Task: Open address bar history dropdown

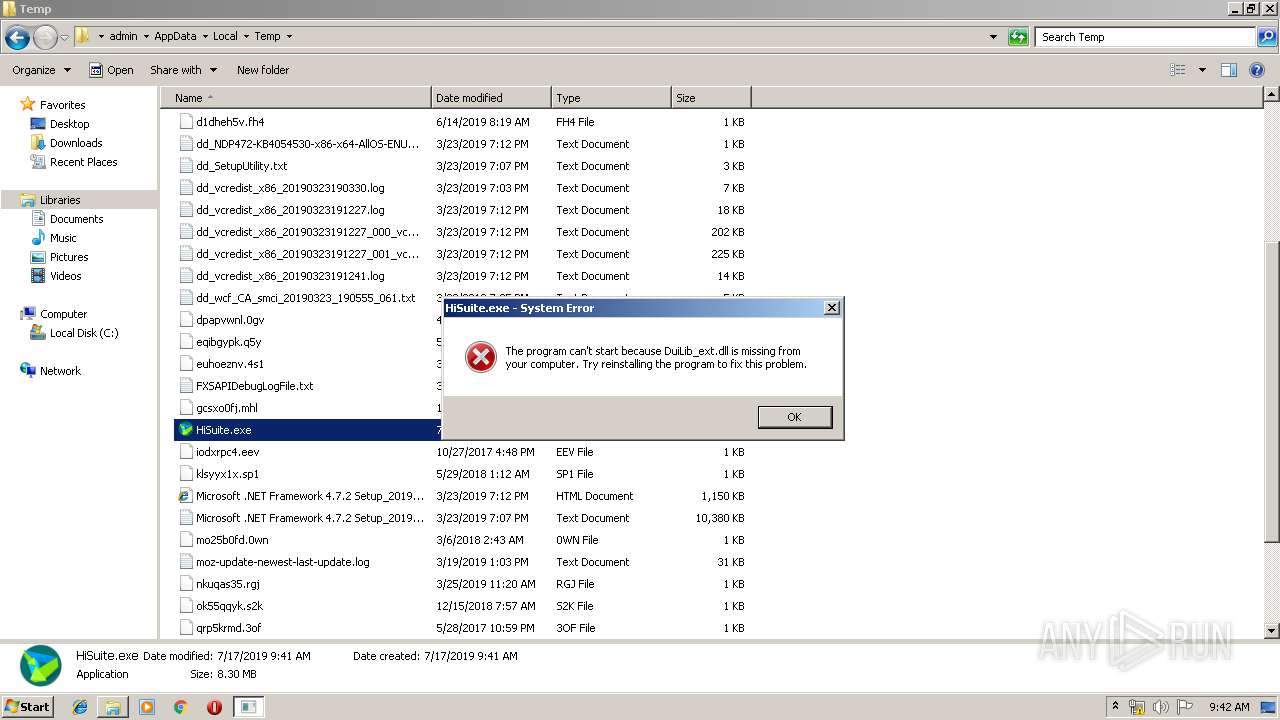Action: [993, 37]
